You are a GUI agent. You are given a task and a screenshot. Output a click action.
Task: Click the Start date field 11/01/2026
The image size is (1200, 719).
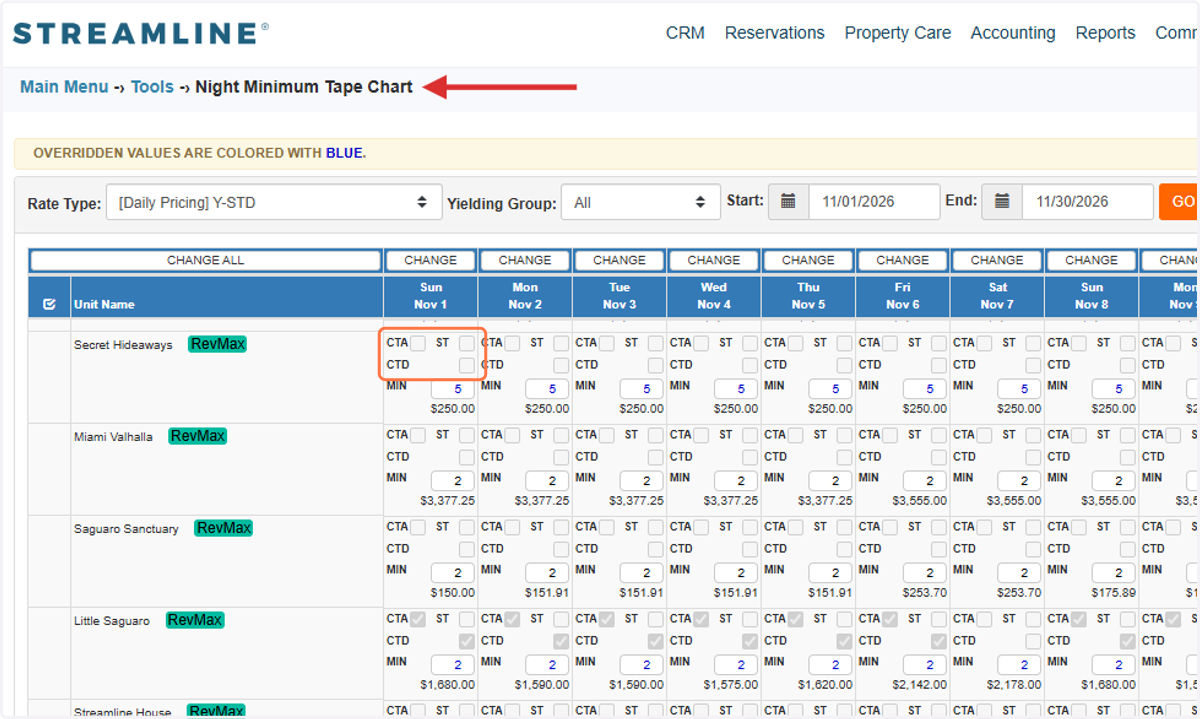tap(874, 201)
